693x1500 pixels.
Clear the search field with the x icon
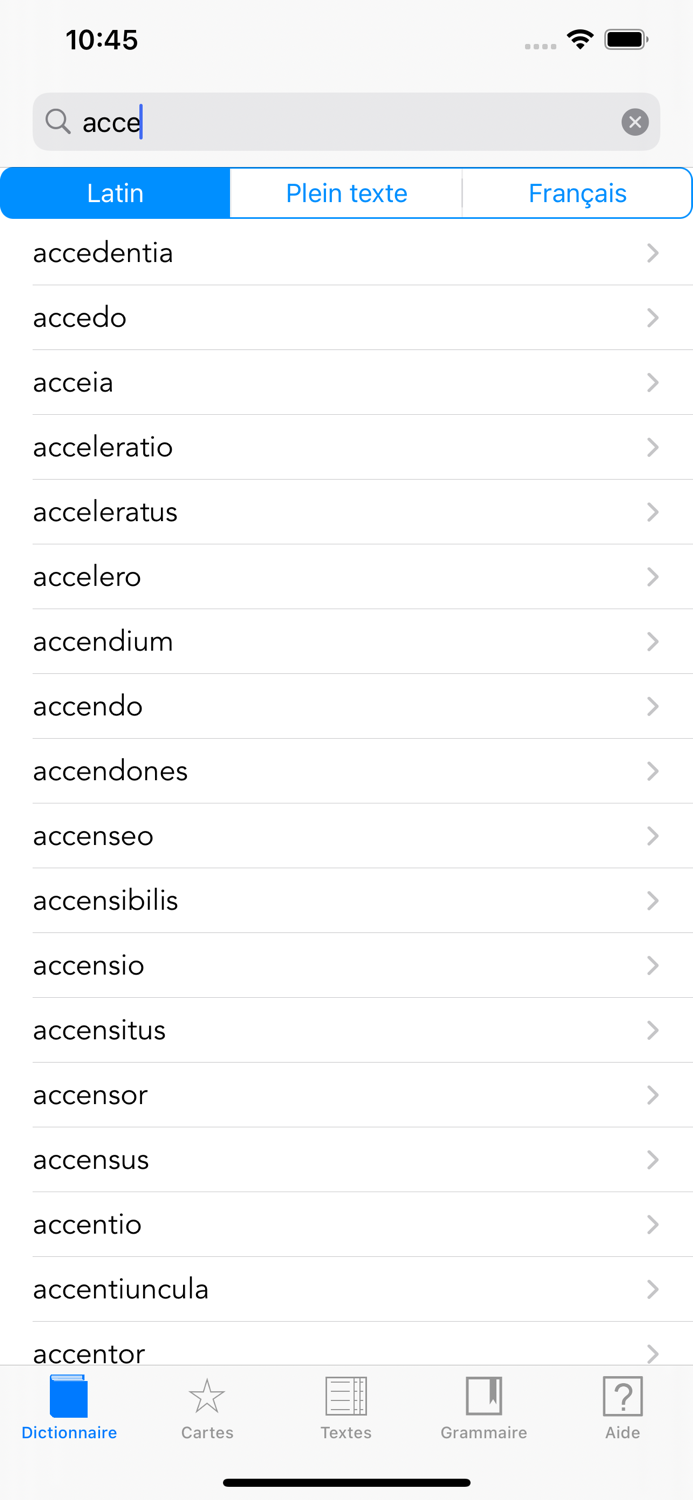pos(635,121)
